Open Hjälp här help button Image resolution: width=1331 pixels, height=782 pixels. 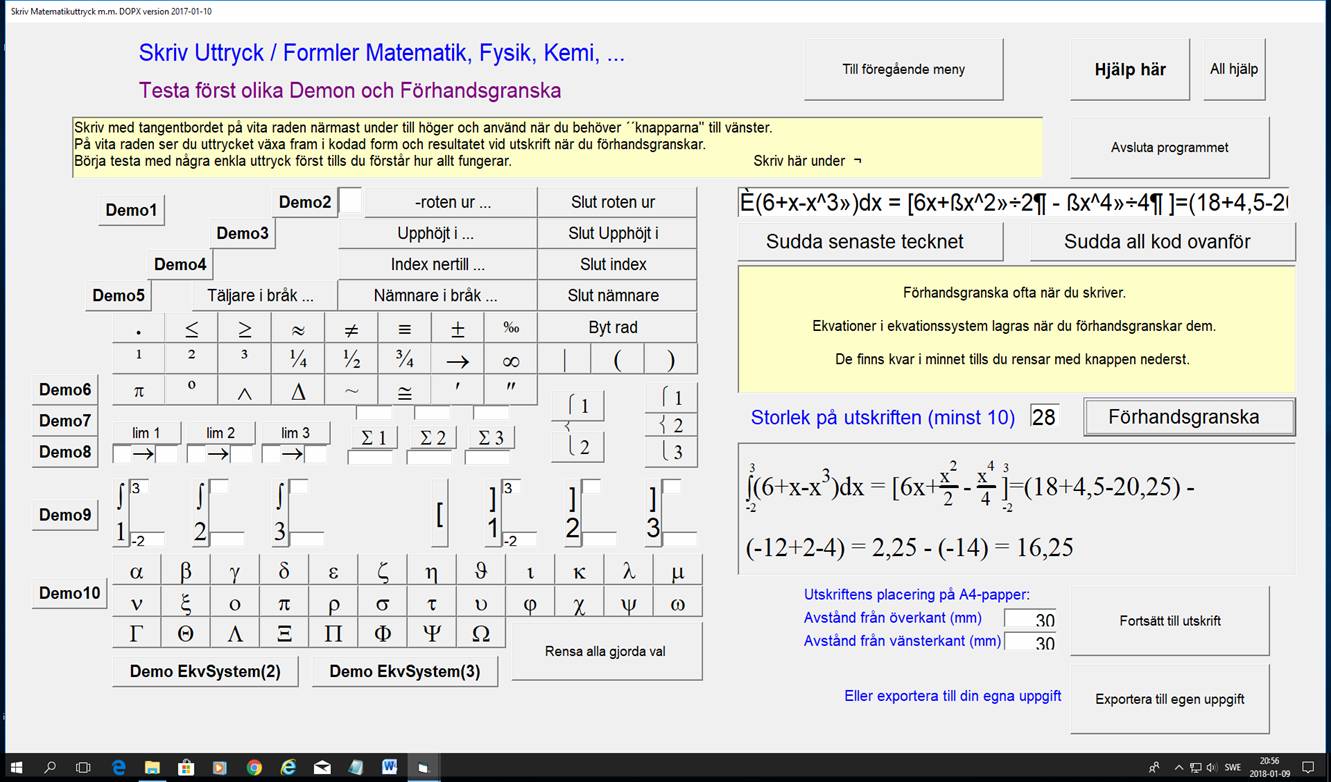tap(1129, 70)
